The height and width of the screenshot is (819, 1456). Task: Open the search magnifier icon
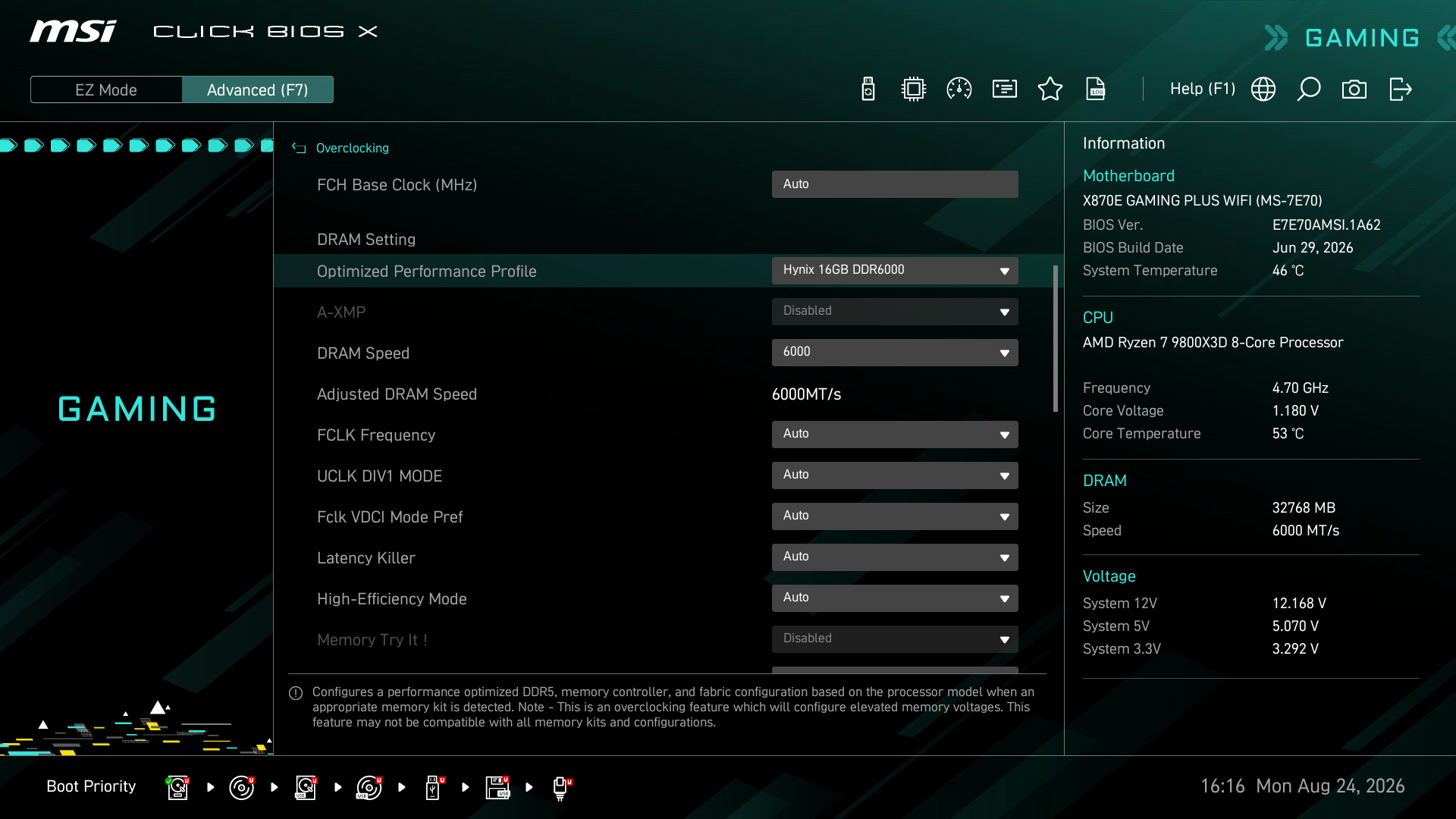(x=1309, y=89)
